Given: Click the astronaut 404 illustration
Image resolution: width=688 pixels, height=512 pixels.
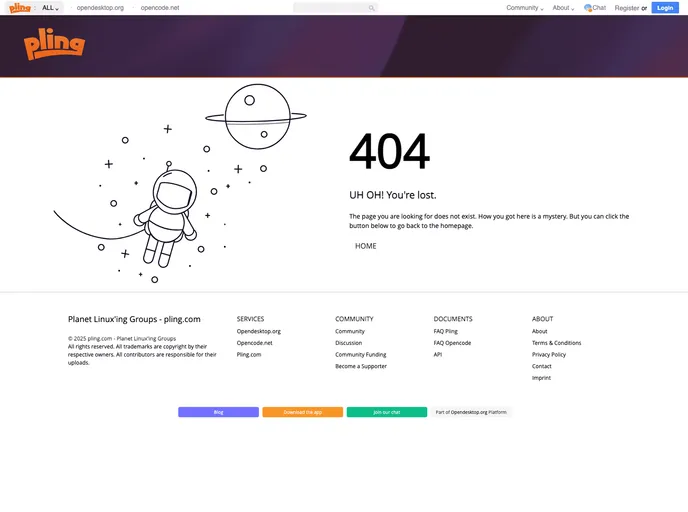Looking at the screenshot, I should [x=180, y=183].
